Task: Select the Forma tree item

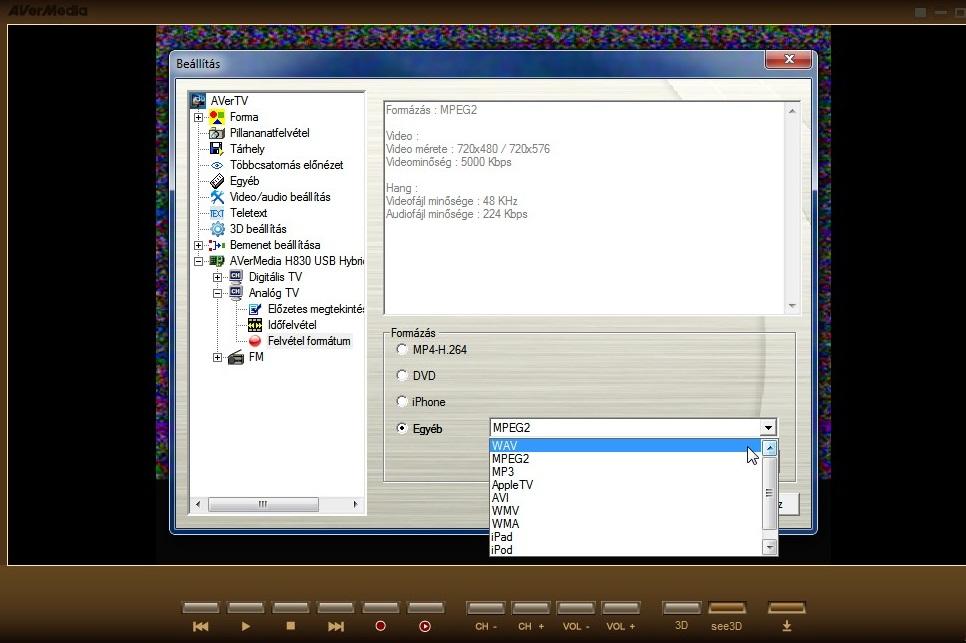Action: click(244, 117)
